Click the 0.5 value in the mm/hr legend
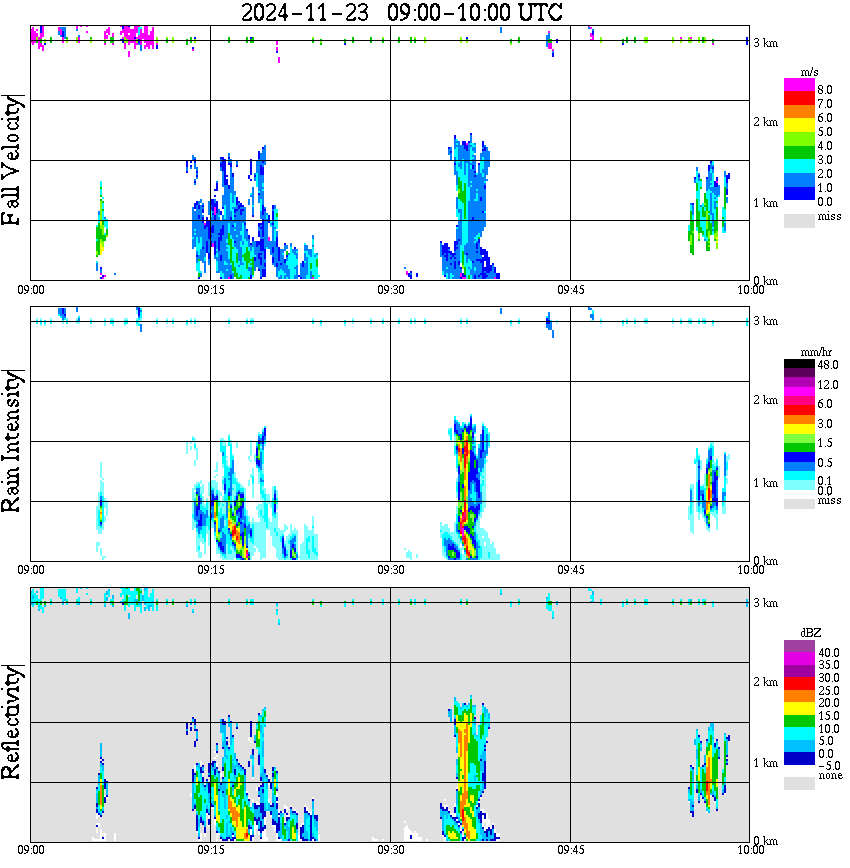 click(x=825, y=463)
